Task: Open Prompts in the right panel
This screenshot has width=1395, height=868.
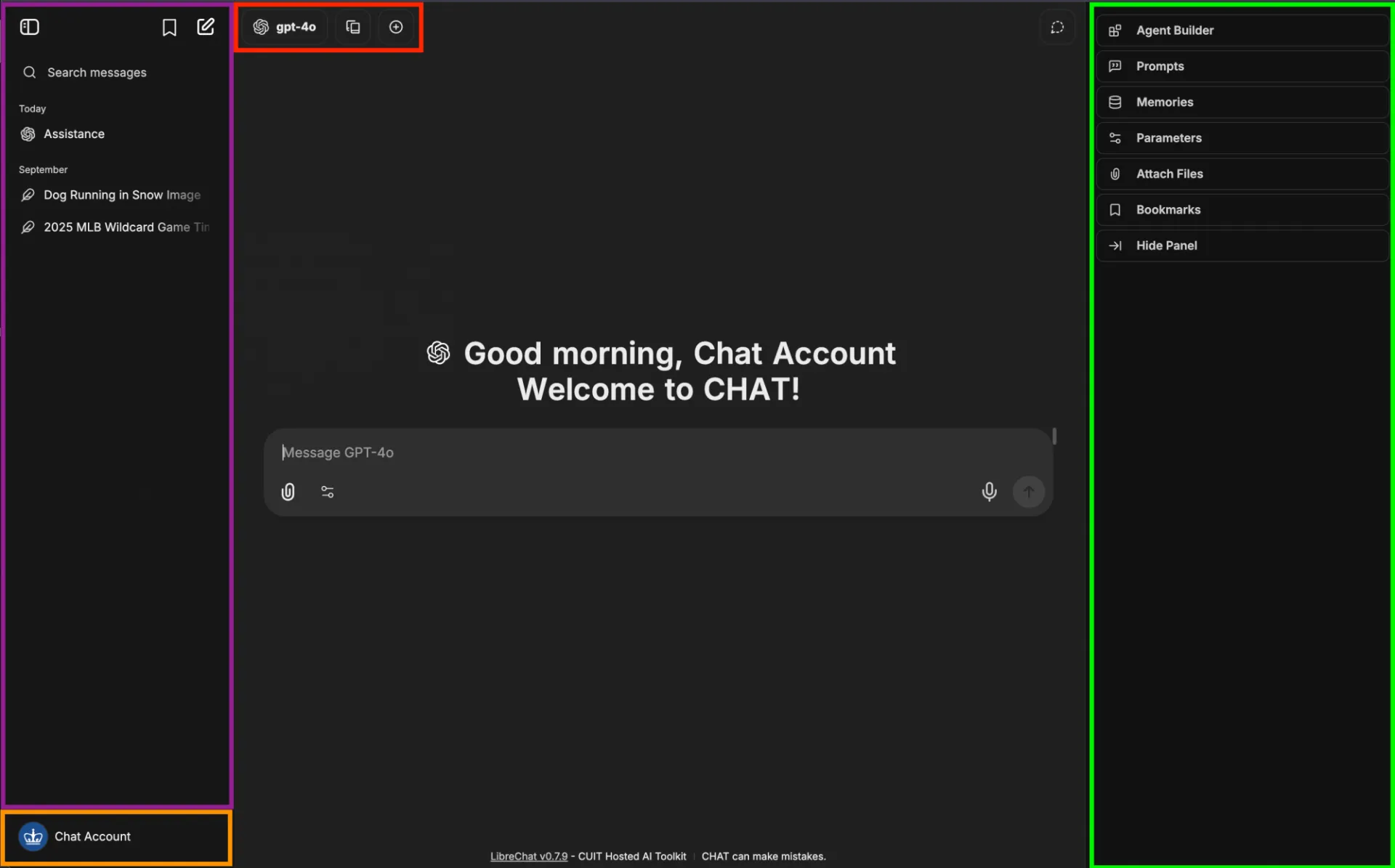Action: click(1242, 66)
